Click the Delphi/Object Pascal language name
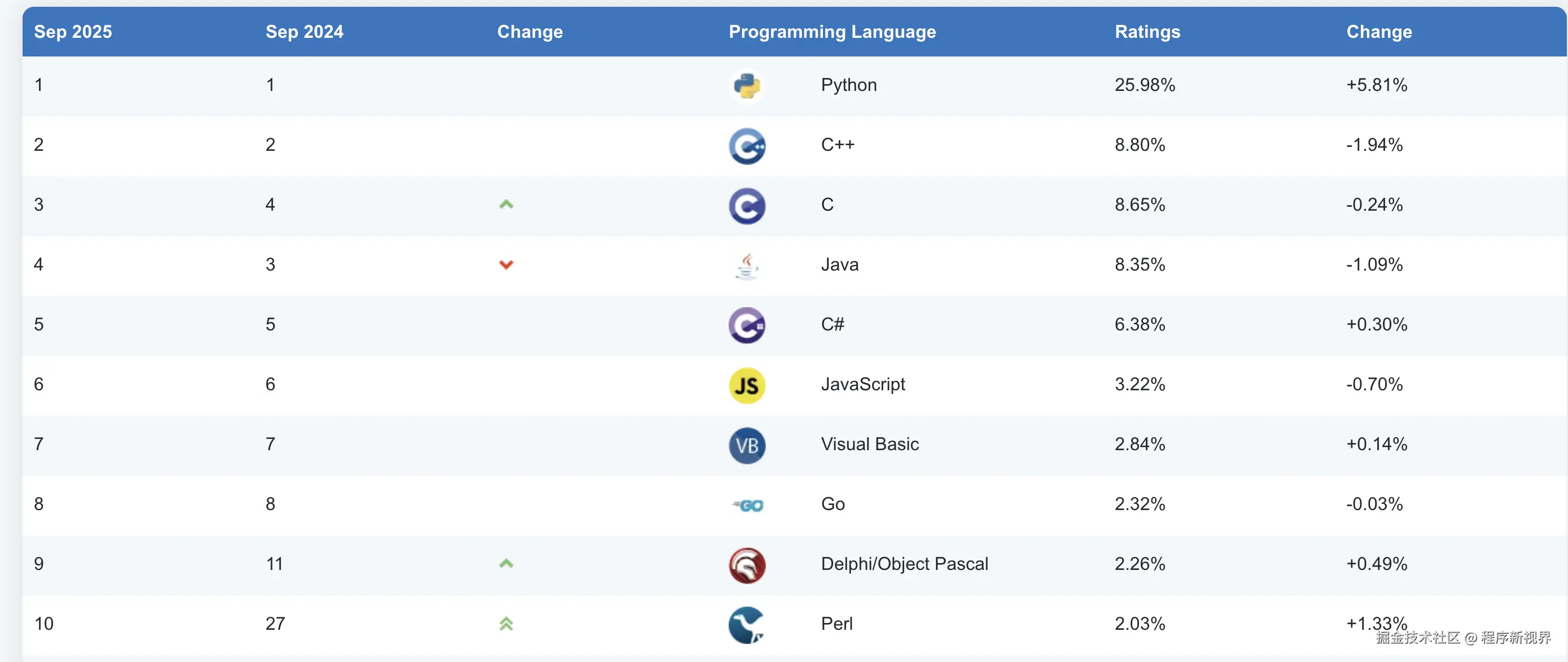Image resolution: width=1568 pixels, height=662 pixels. click(x=904, y=564)
